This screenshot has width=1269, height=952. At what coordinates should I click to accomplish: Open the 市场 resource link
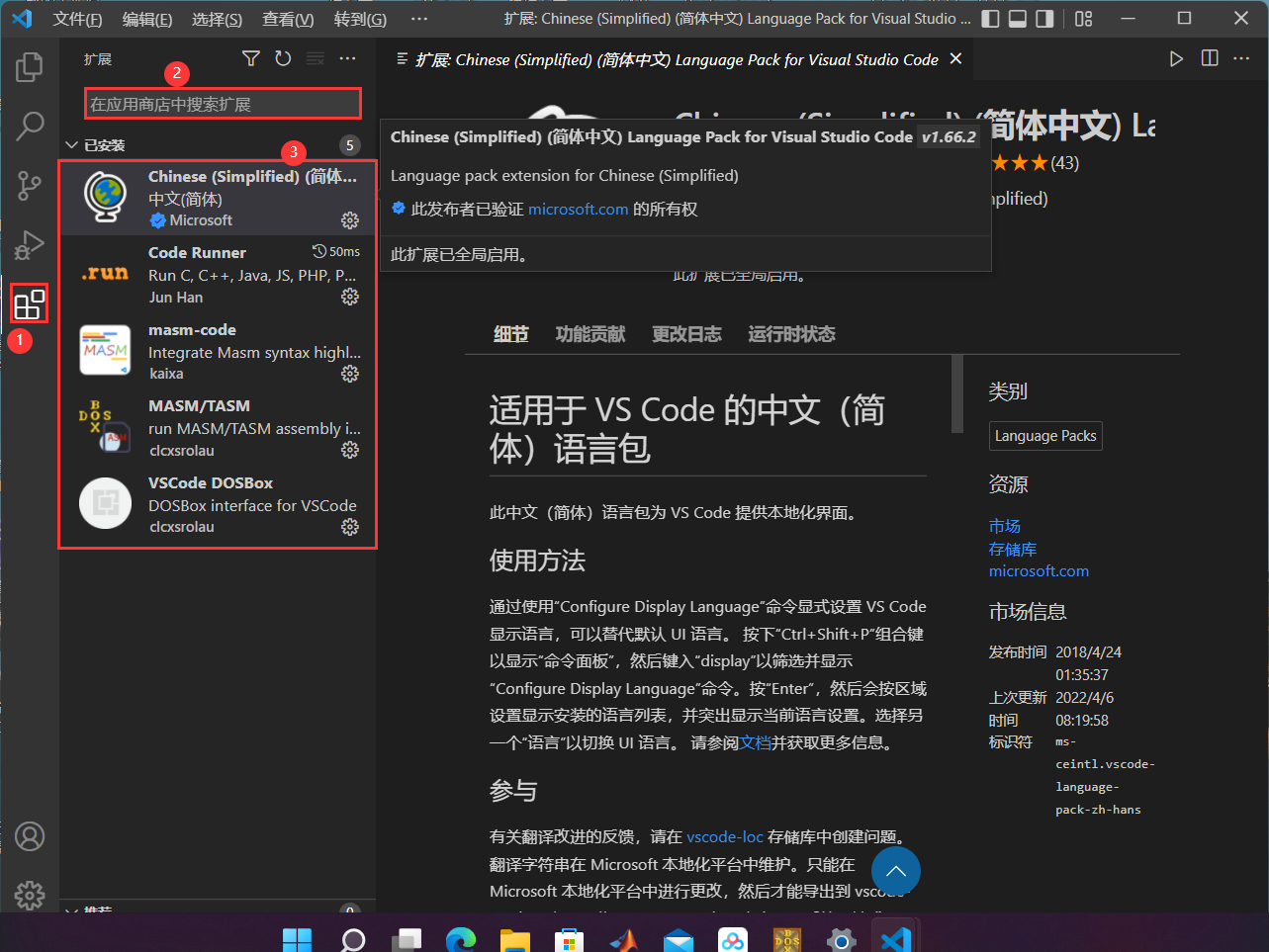pos(1005,526)
